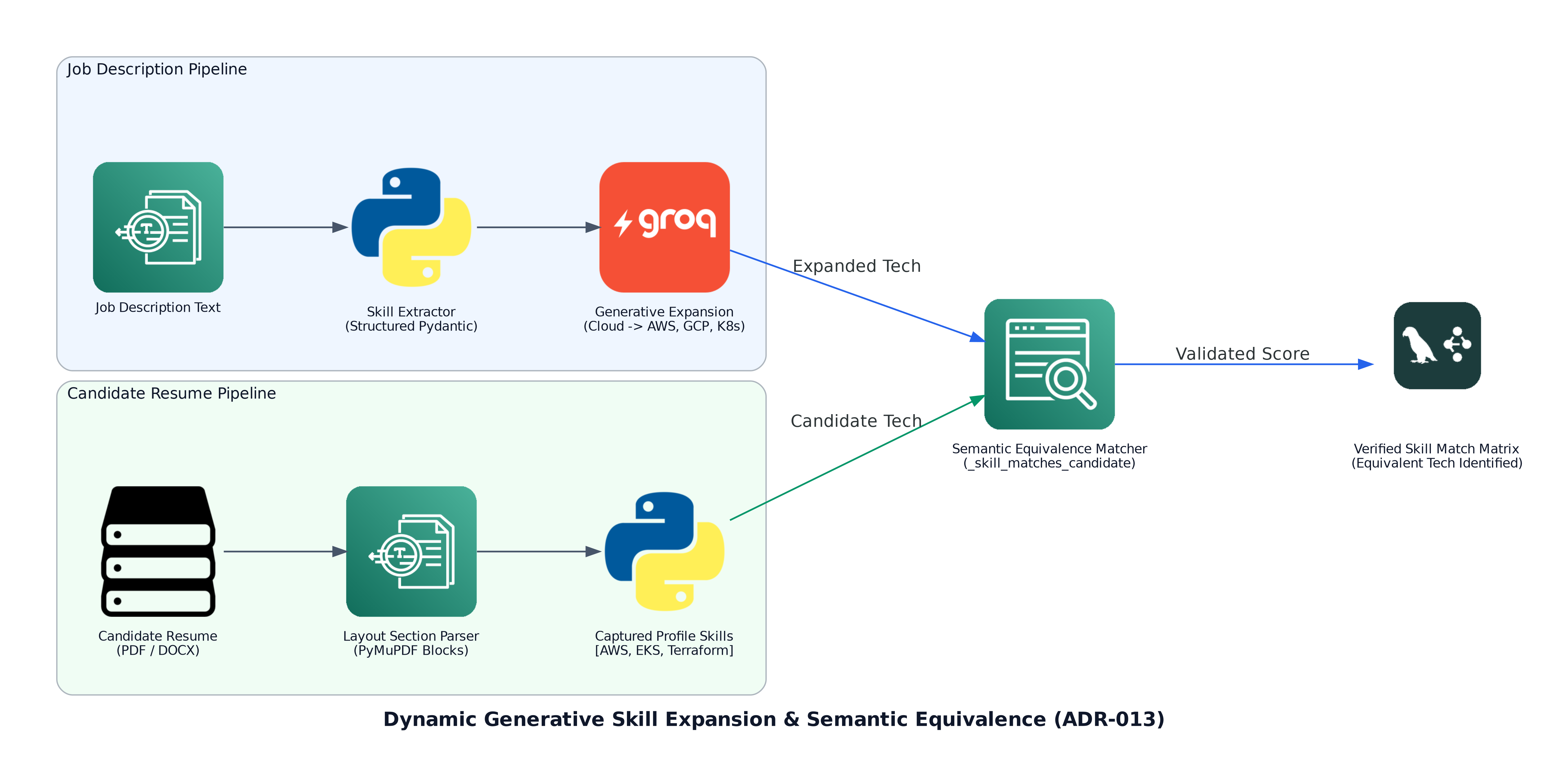Viewport: 1549px width, 784px height.
Task: Click the Semantic Equivalence Matcher search icon
Action: click(1049, 364)
